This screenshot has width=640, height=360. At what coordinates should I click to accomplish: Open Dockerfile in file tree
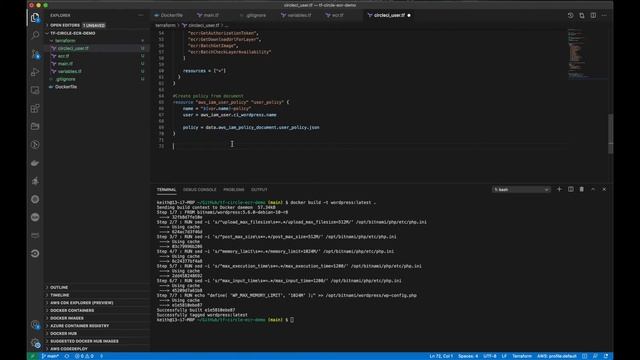(97, 87)
